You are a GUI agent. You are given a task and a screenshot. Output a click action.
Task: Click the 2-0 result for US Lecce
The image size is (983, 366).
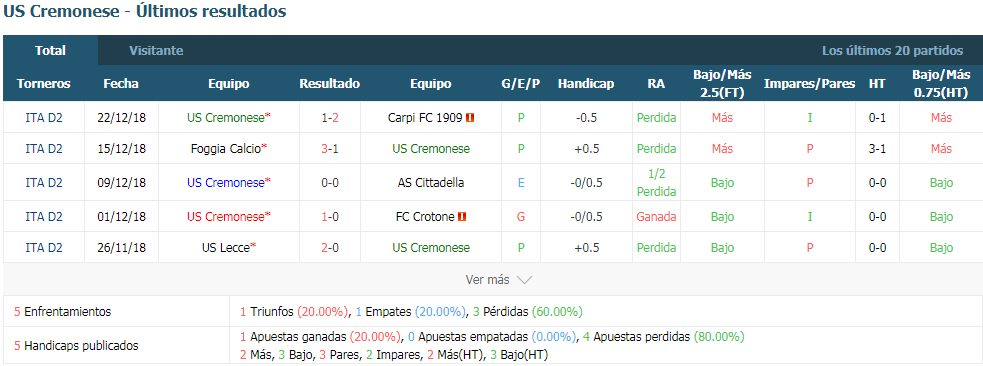point(330,248)
